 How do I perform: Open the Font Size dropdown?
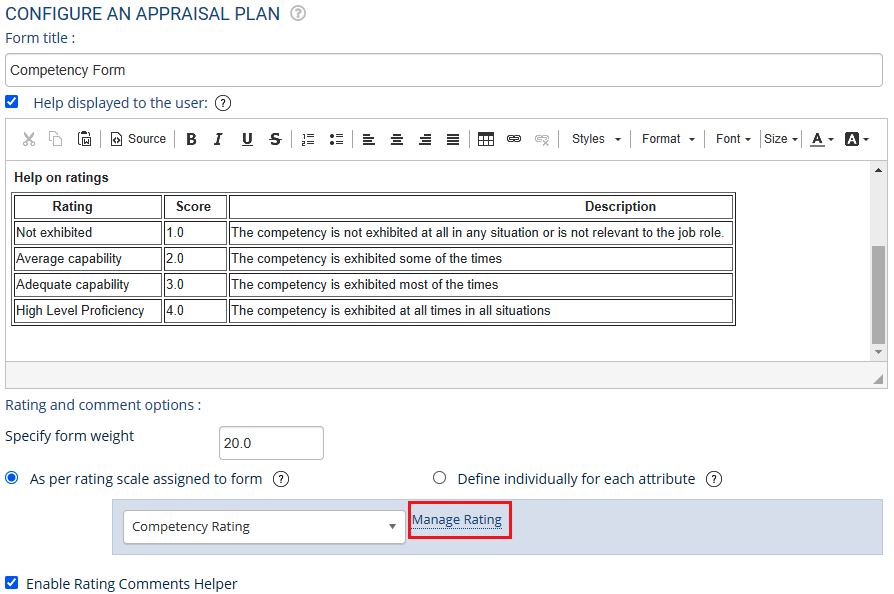coord(781,140)
